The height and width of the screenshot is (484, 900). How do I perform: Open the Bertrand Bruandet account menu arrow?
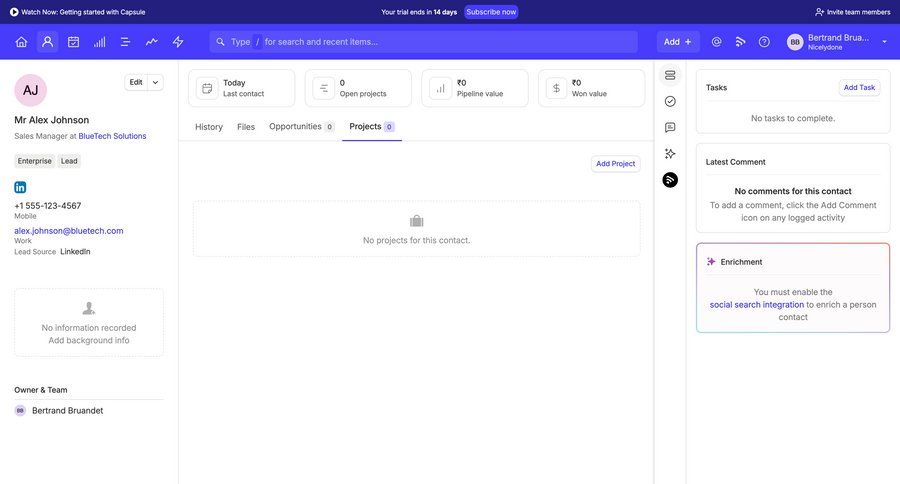[x=885, y=42]
